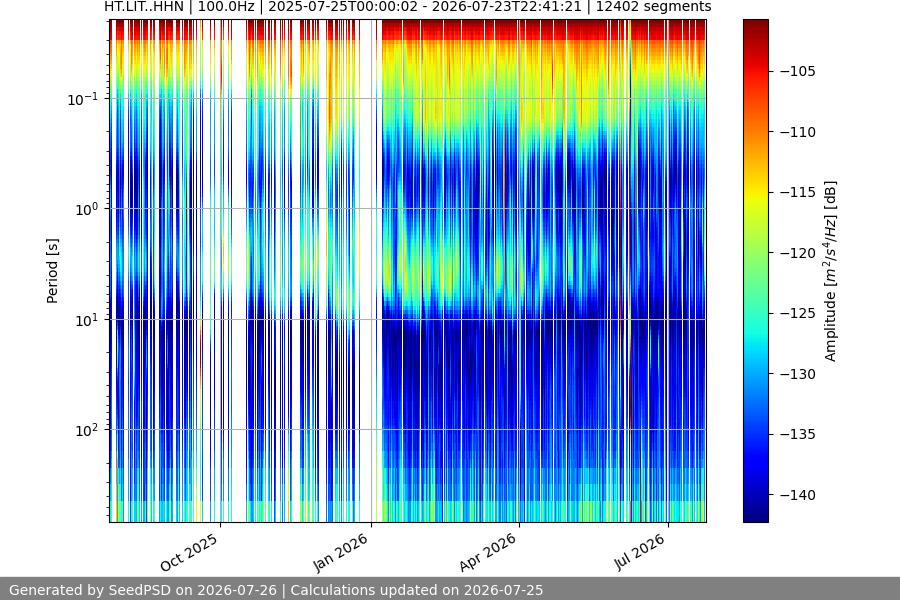Click the −140 colorbar tick label
900x600 pixels.
798,495
